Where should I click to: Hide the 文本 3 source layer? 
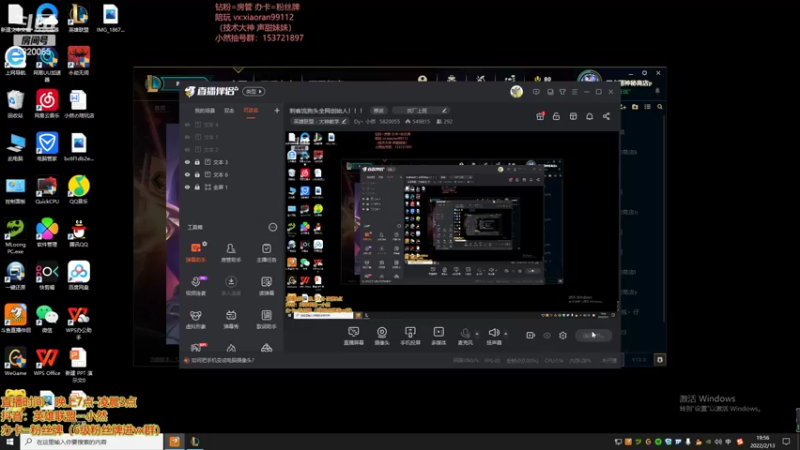[187, 162]
